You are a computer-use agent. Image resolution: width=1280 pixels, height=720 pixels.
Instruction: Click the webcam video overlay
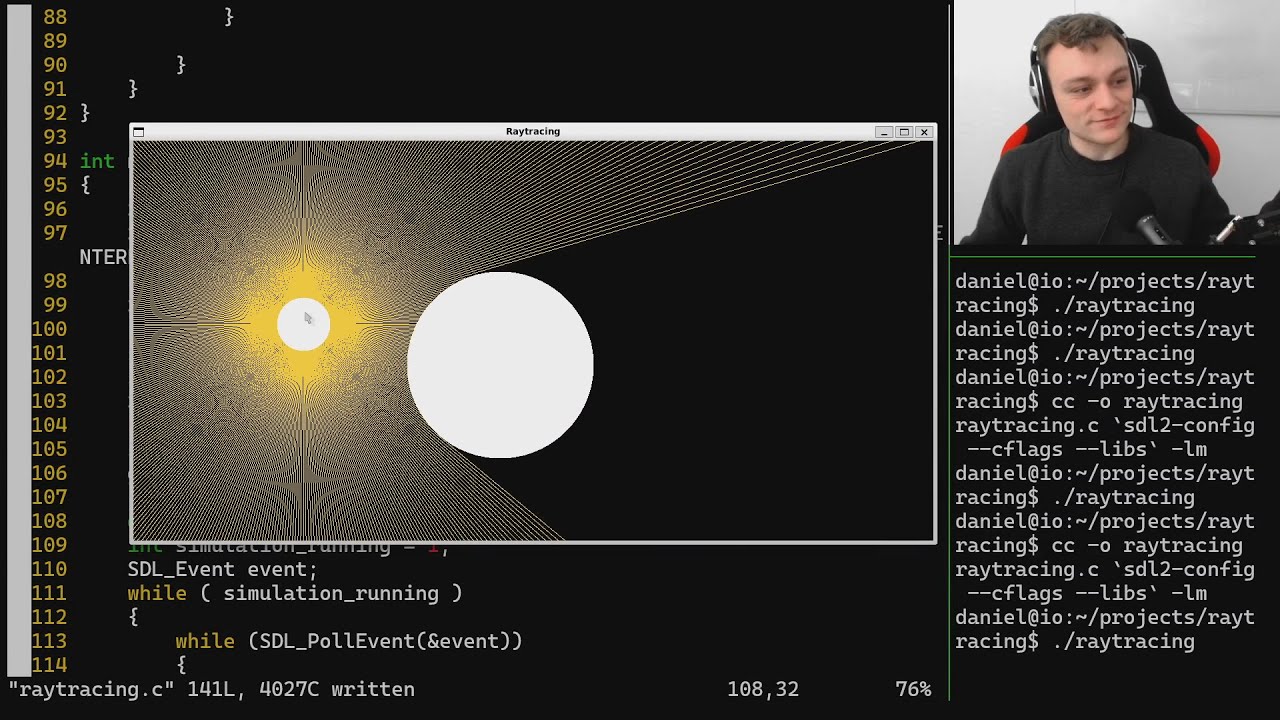tap(1116, 122)
